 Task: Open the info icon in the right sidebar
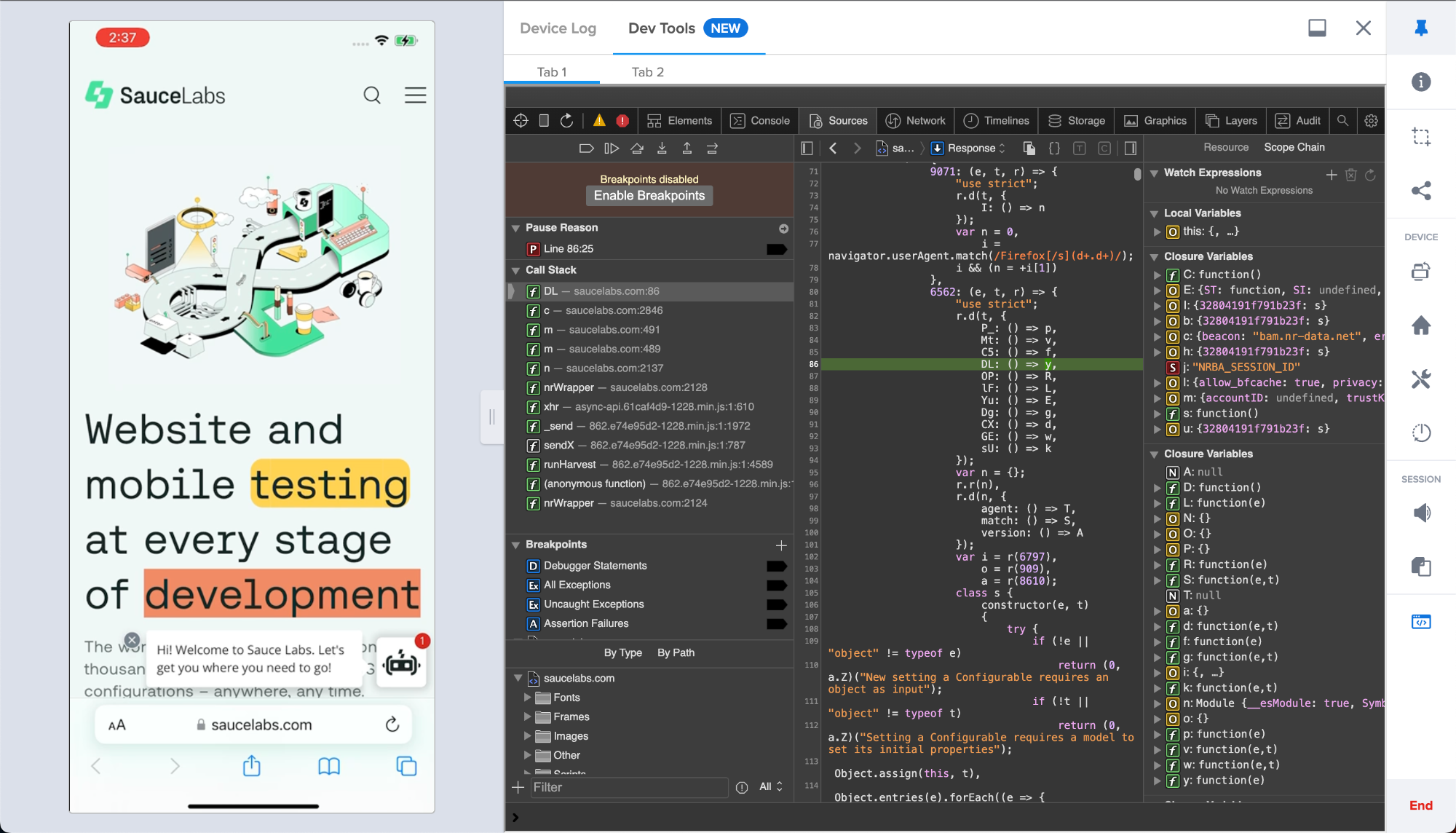pos(1421,82)
